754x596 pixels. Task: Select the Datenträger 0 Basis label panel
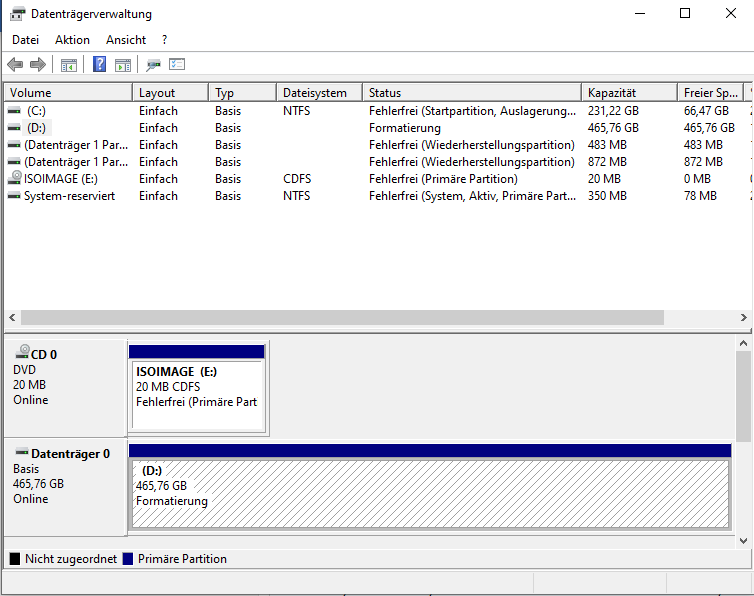pyautogui.click(x=65, y=487)
